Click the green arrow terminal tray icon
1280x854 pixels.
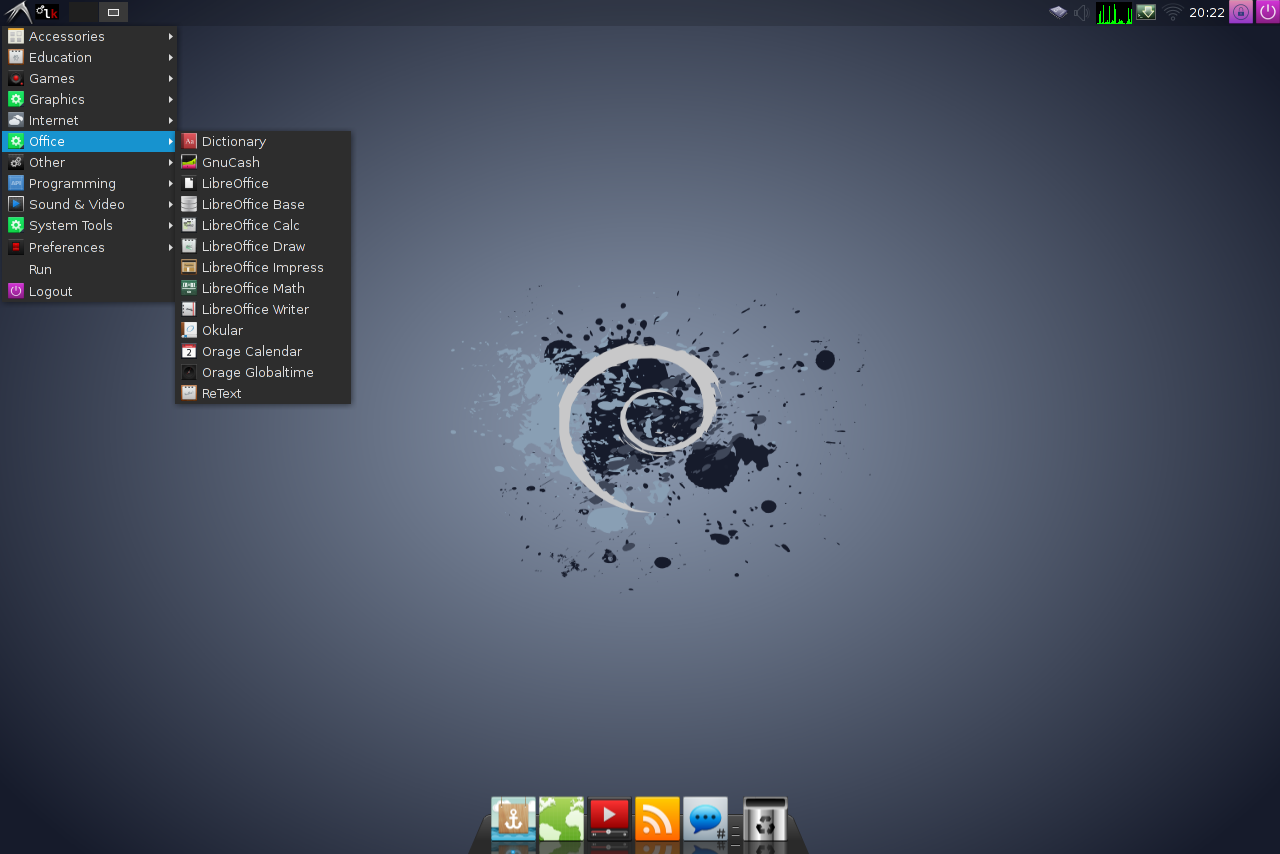(x=1146, y=12)
